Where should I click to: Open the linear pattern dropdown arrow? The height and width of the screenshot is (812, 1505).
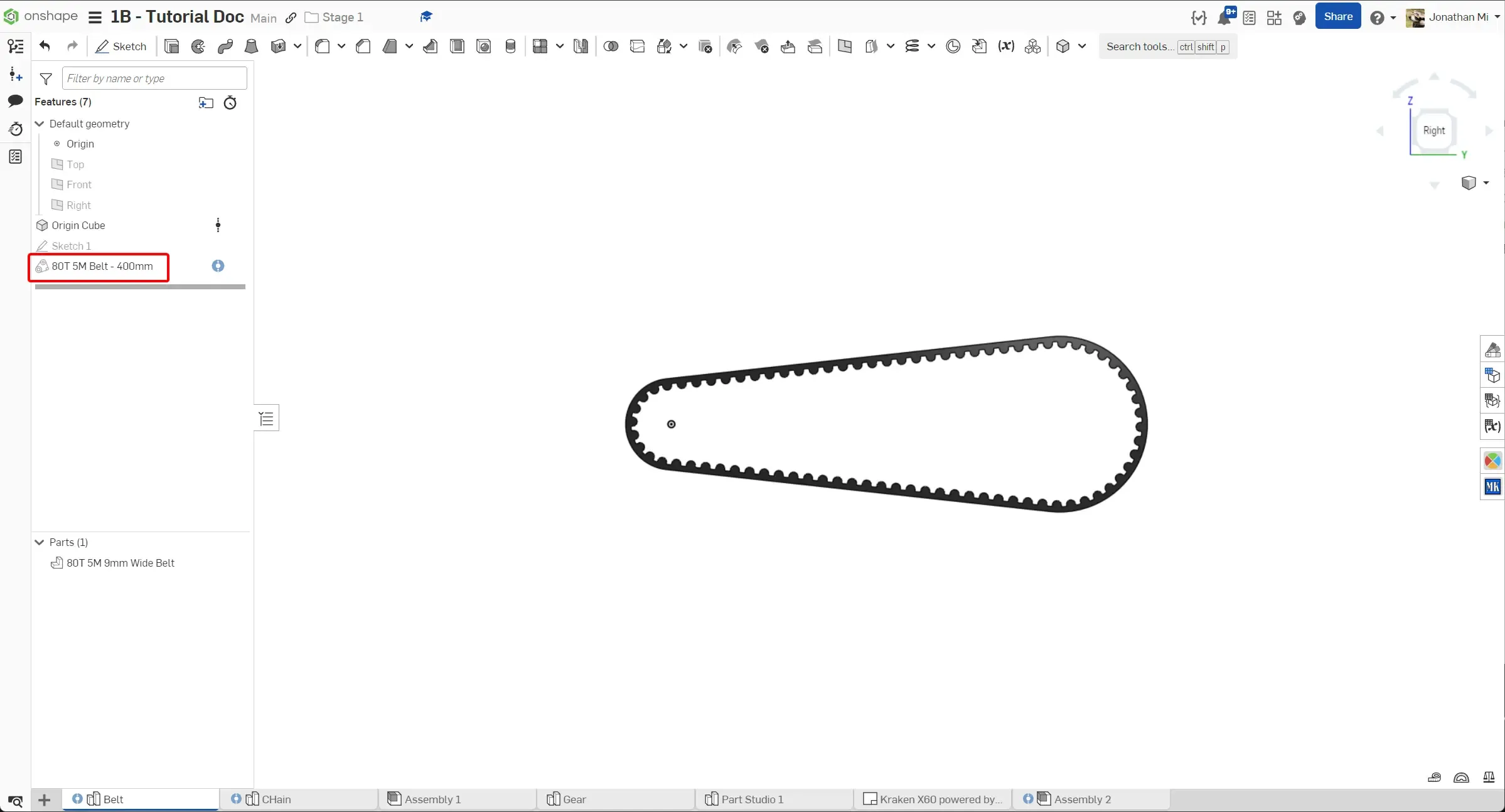(x=560, y=46)
